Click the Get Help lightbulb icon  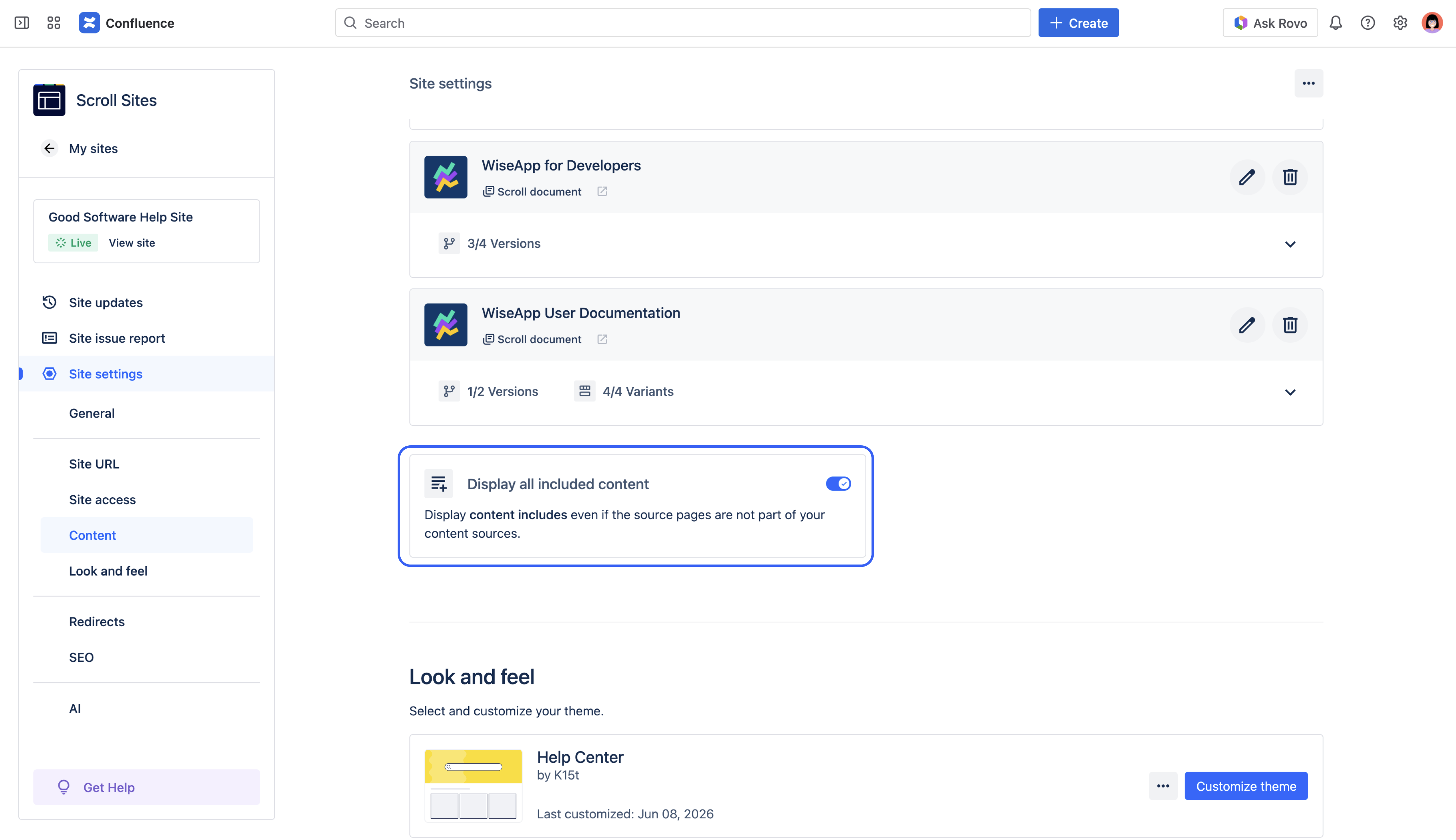coord(64,787)
